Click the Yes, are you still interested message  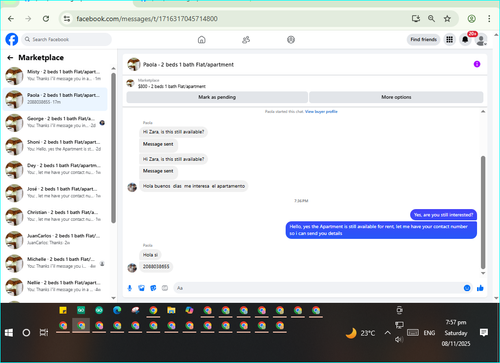click(443, 215)
